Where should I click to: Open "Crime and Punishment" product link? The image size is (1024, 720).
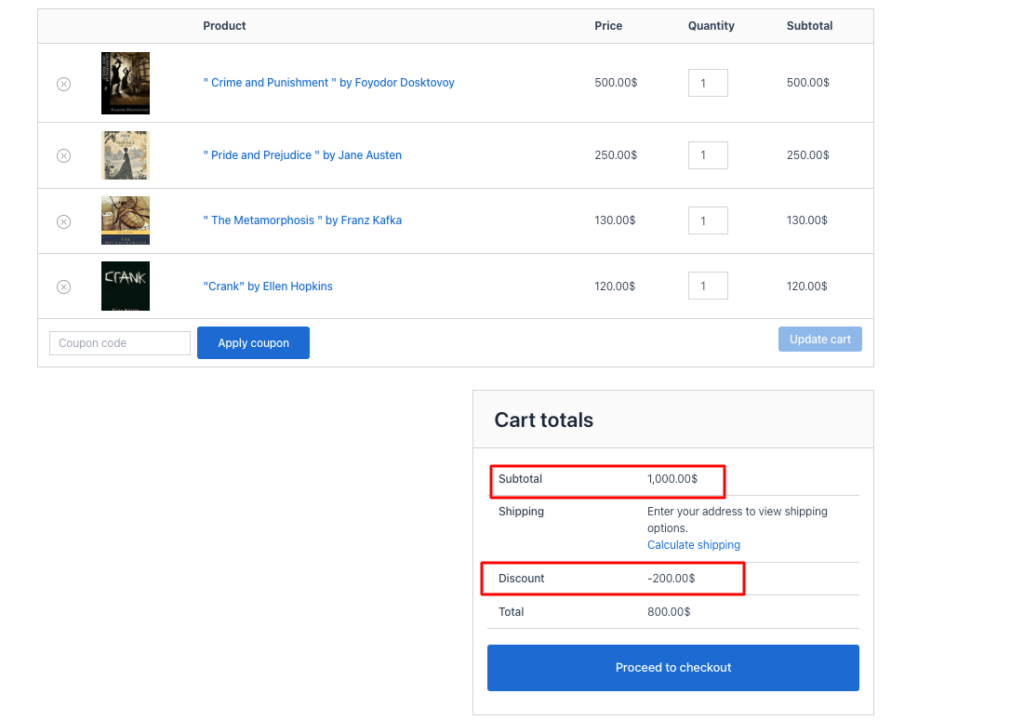tap(328, 83)
